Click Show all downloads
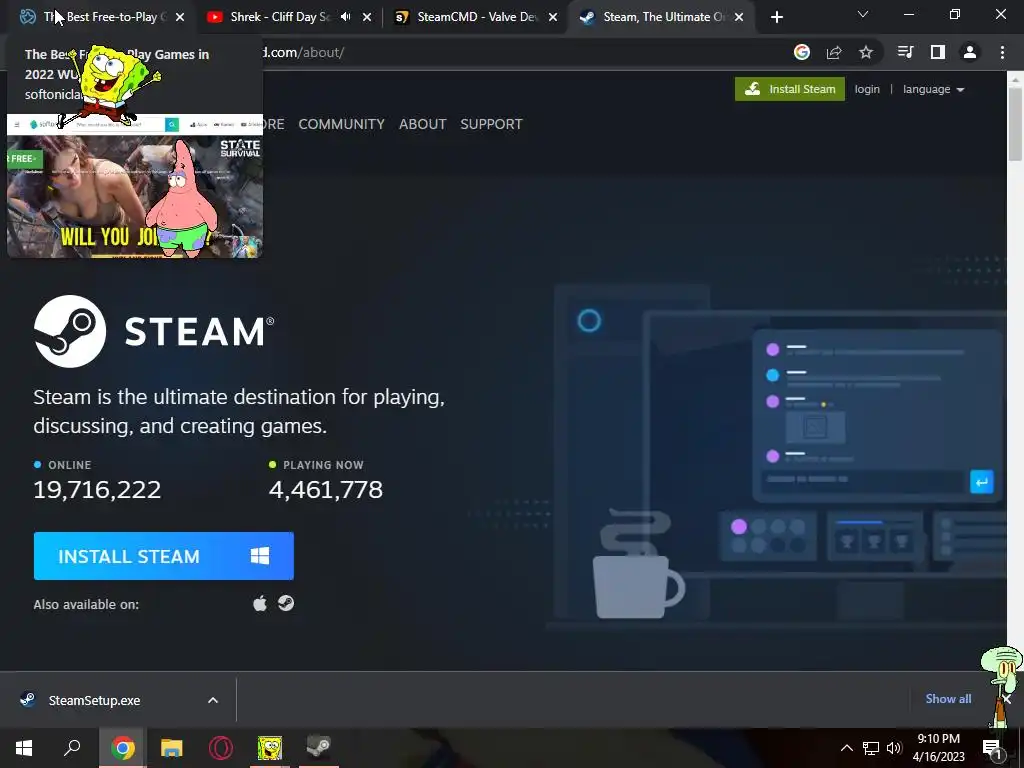 tap(948, 699)
